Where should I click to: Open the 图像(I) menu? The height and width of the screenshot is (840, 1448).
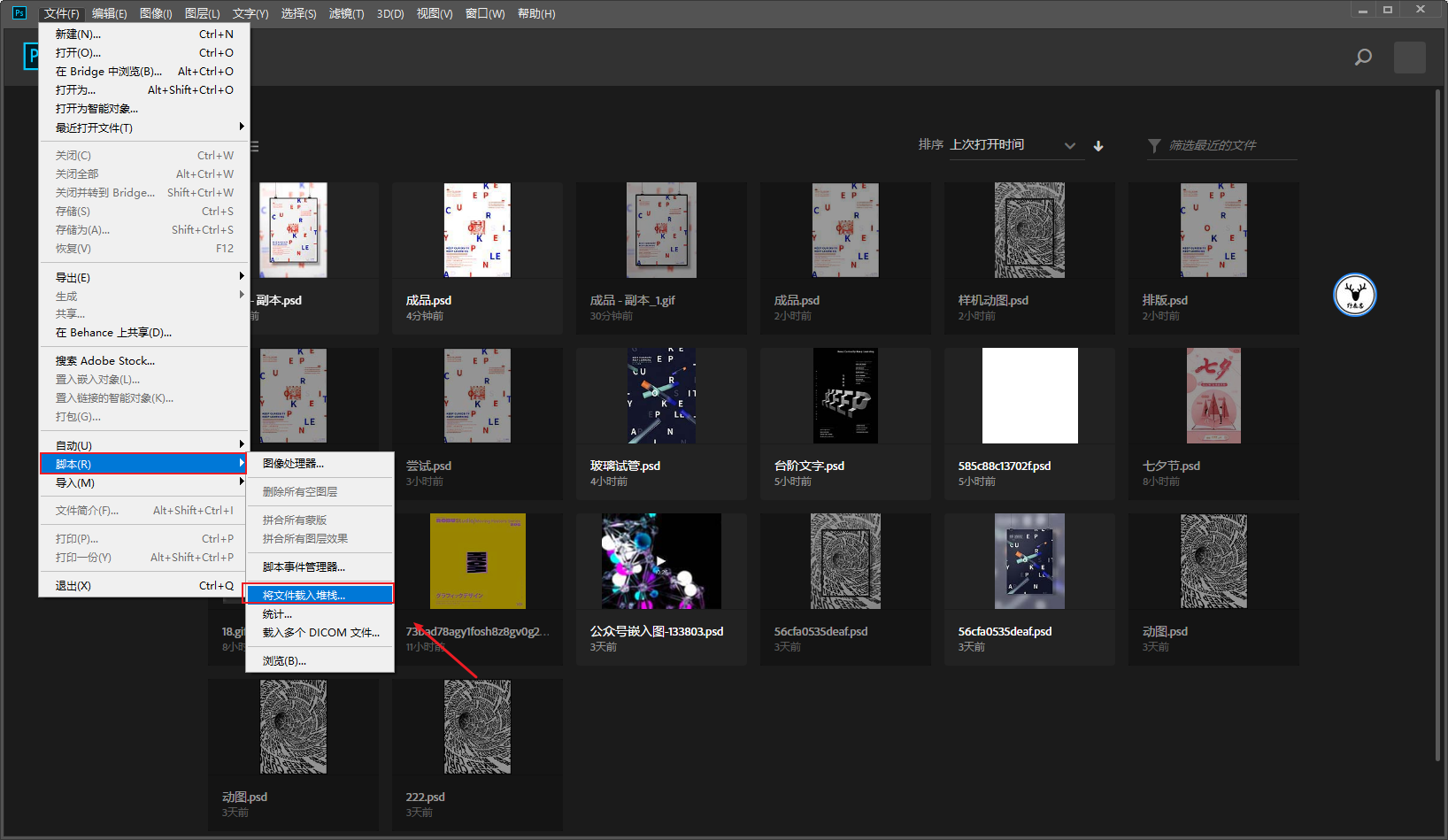pos(156,13)
